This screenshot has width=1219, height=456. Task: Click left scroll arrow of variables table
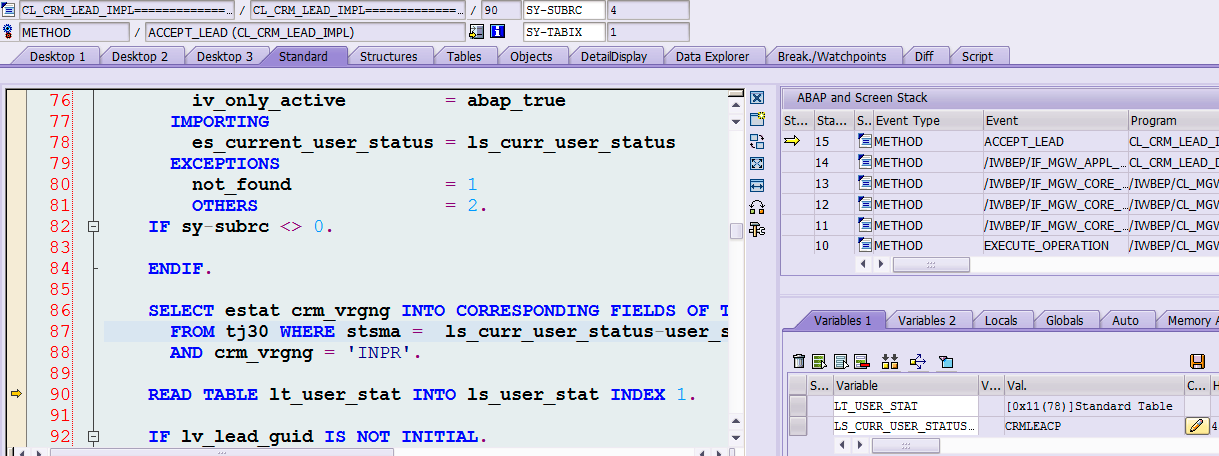click(x=844, y=445)
